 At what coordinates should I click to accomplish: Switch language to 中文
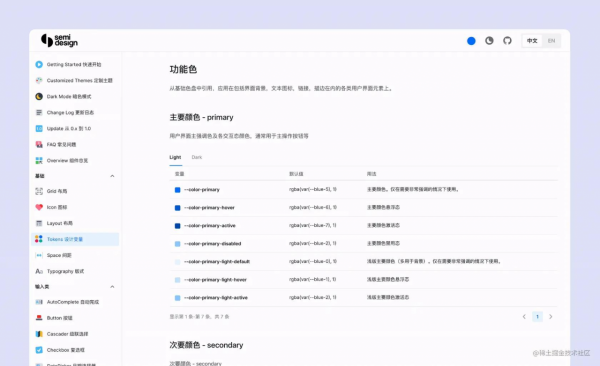532,41
